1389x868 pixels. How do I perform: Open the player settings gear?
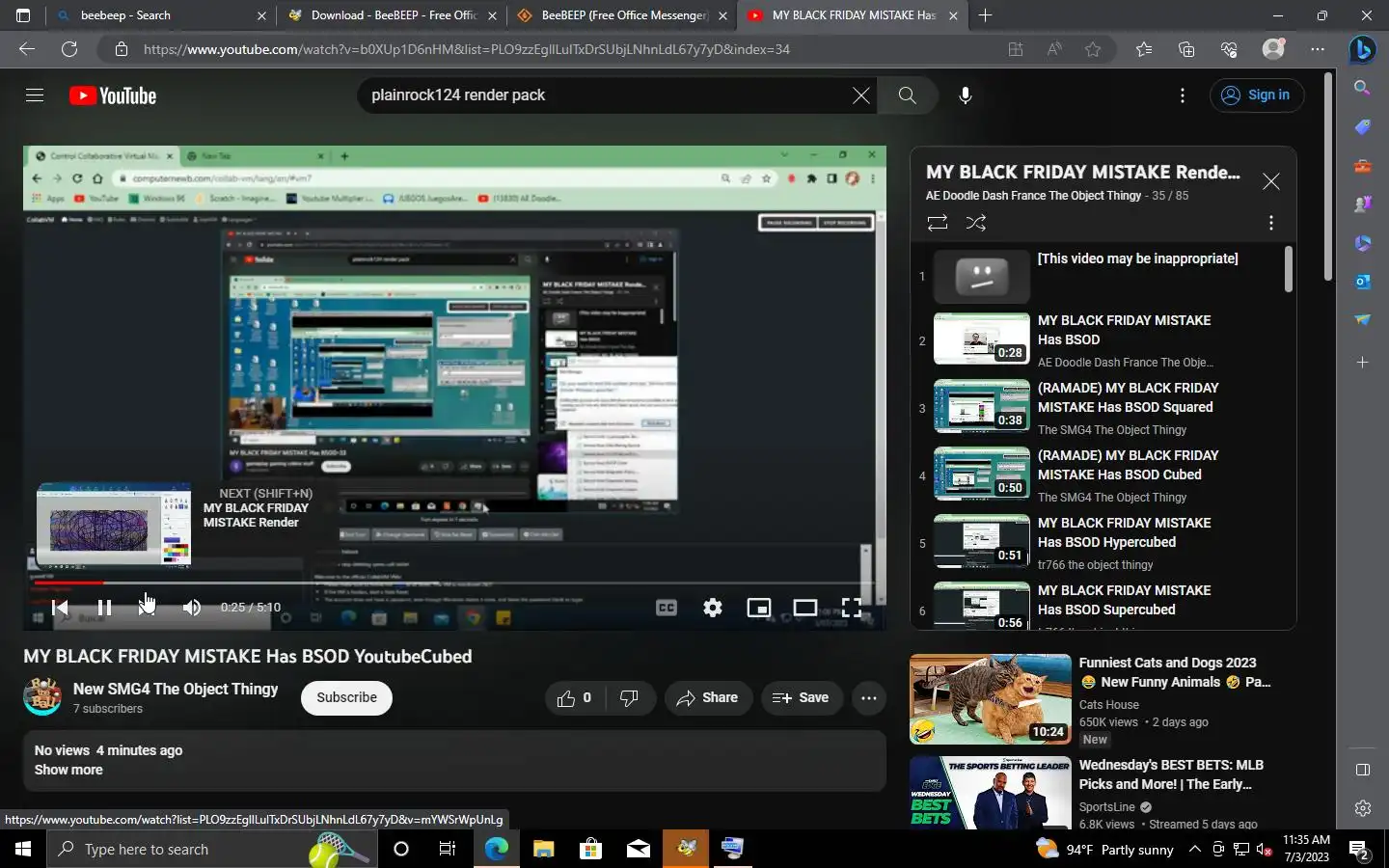(713, 608)
